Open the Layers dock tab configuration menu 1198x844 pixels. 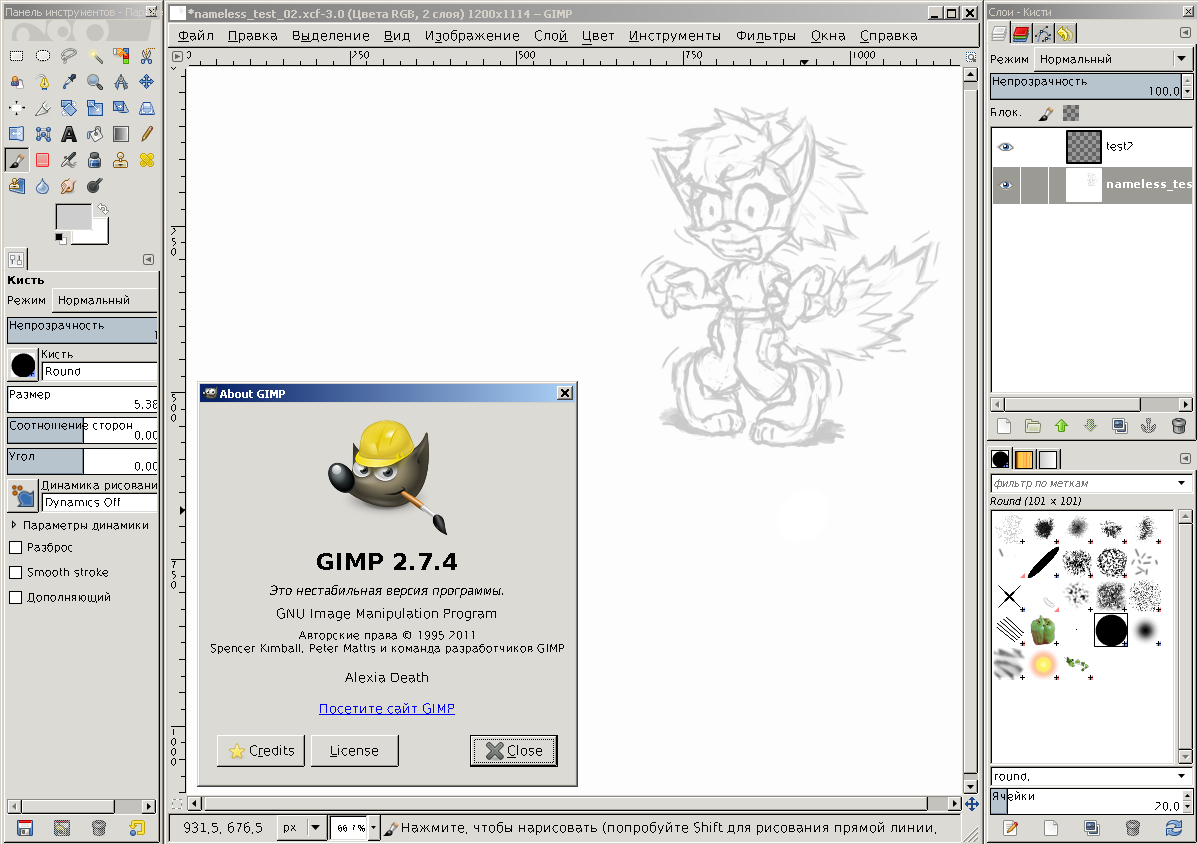1185,33
